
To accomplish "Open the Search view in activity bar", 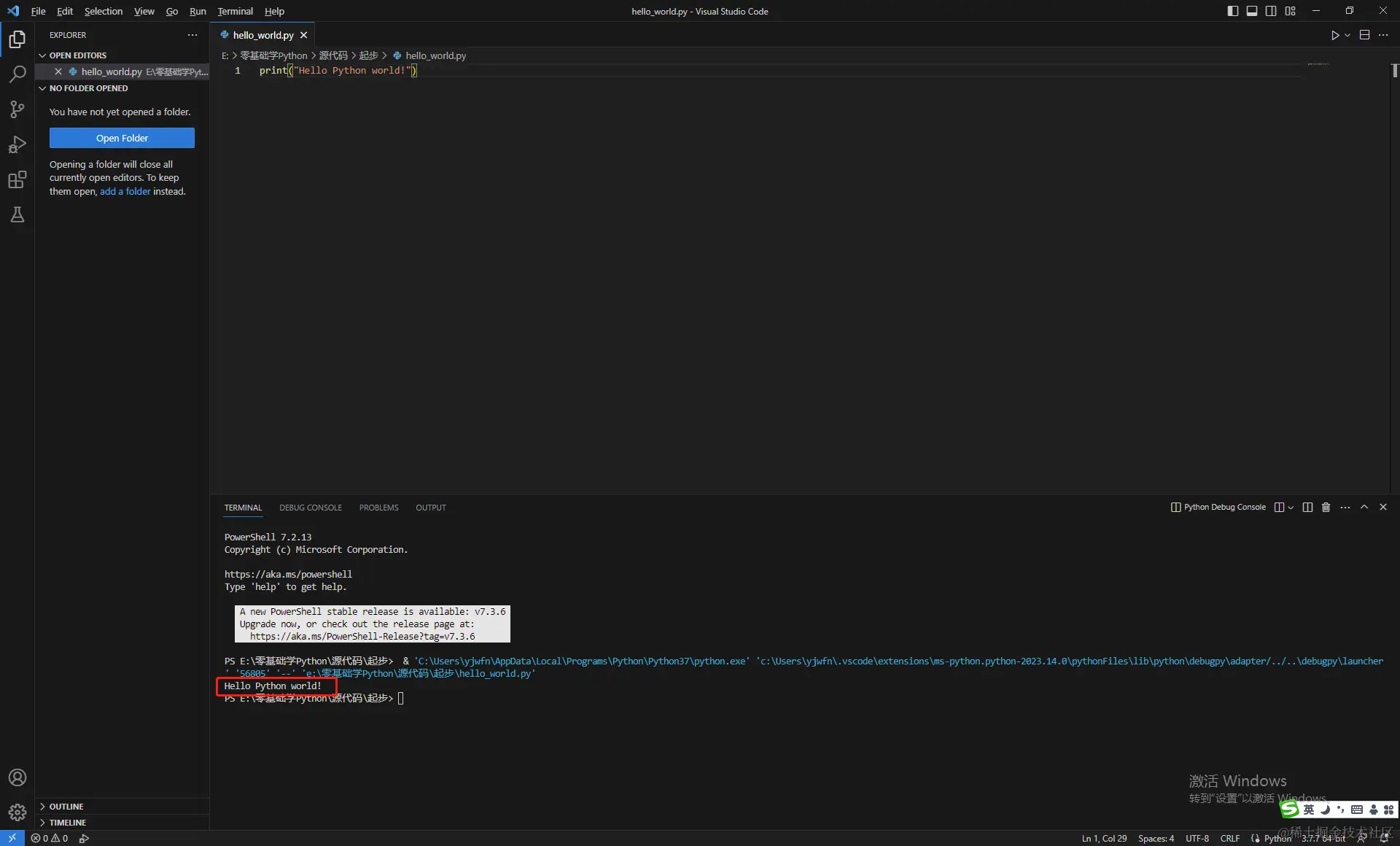I will 17,74.
